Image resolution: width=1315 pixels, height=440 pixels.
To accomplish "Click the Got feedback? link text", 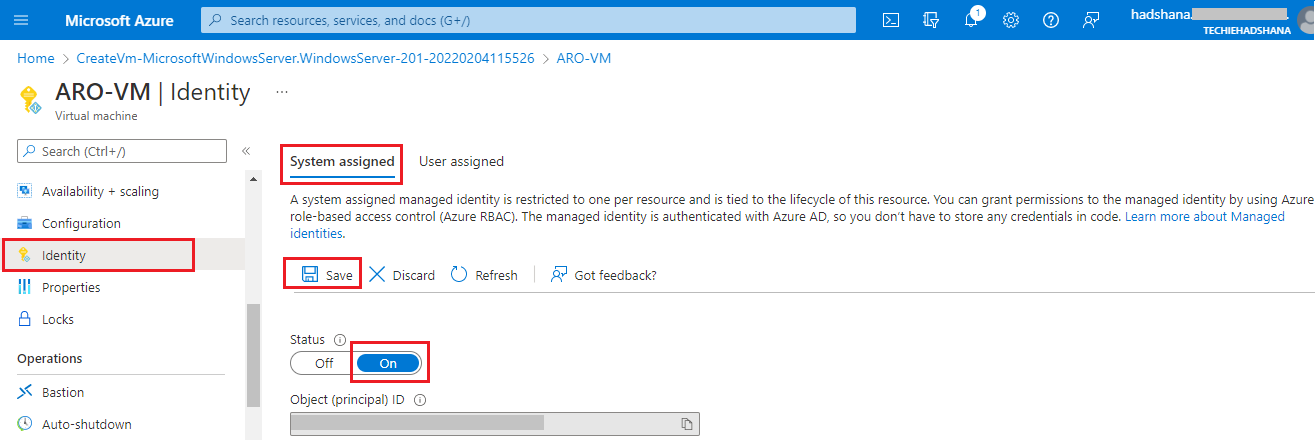I will (x=615, y=275).
